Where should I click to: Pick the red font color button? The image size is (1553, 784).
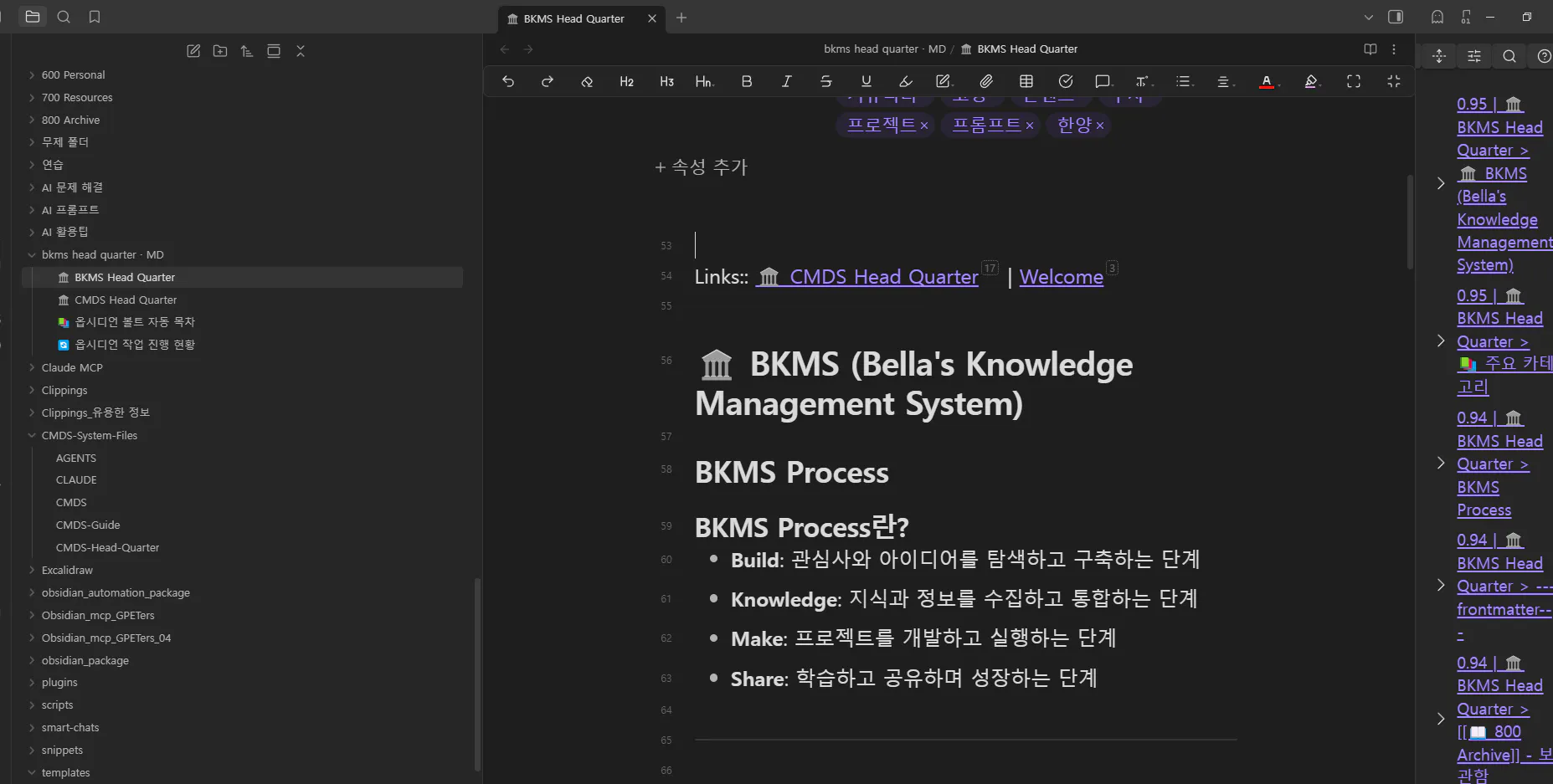[1268, 81]
